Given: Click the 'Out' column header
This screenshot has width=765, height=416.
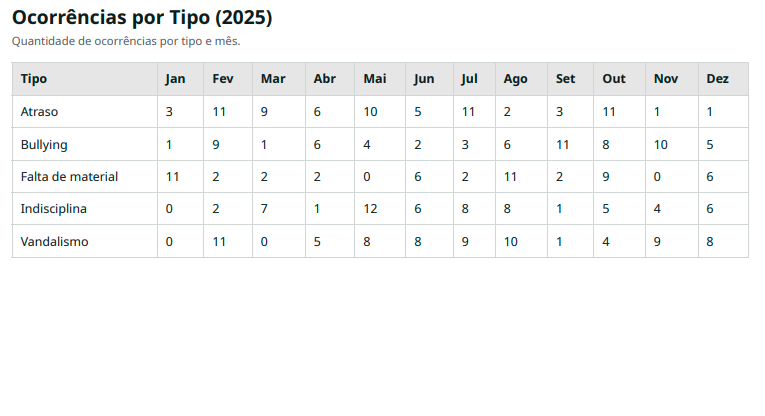Looking at the screenshot, I should [613, 79].
